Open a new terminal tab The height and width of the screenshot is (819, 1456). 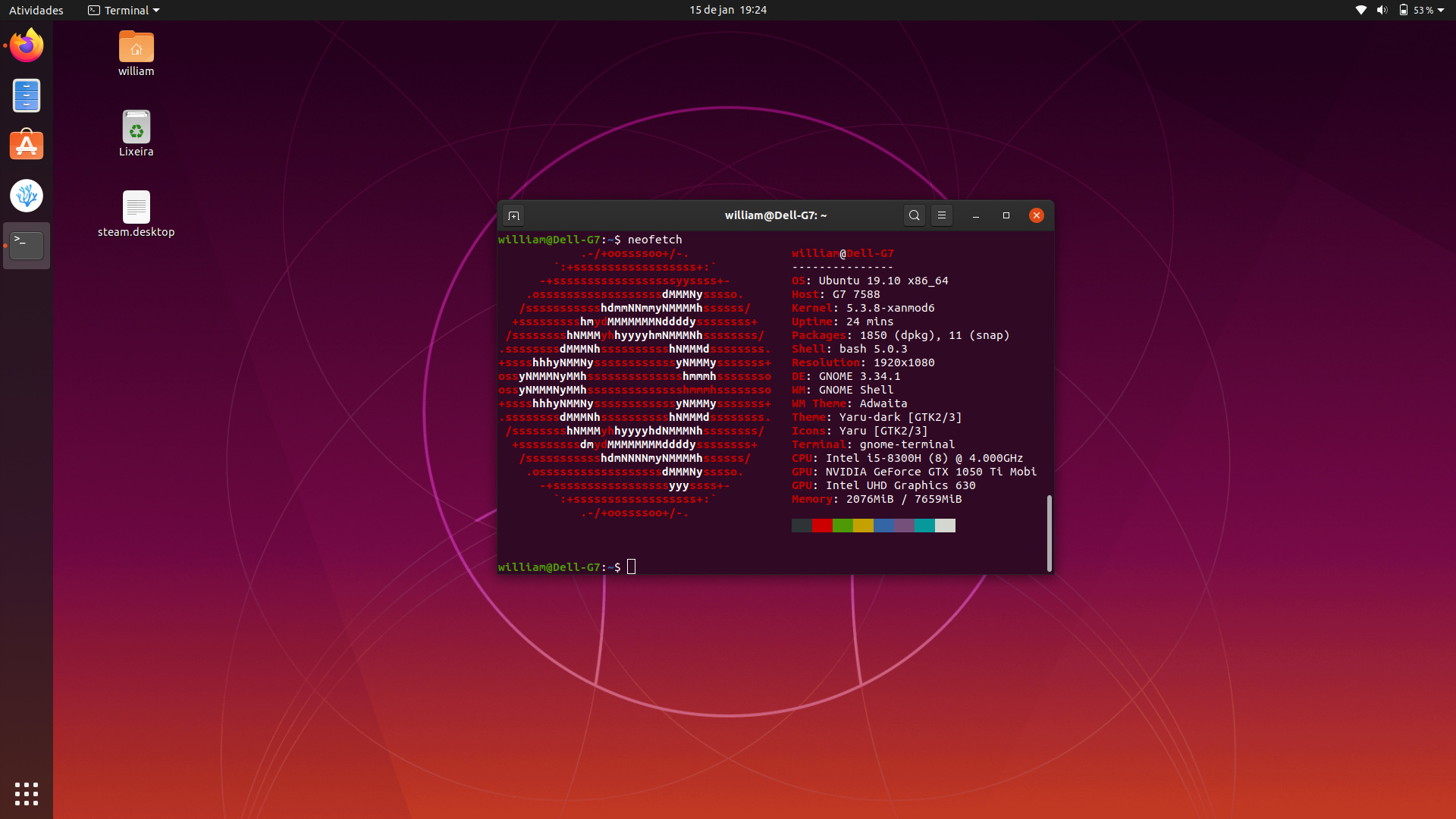pos(513,216)
